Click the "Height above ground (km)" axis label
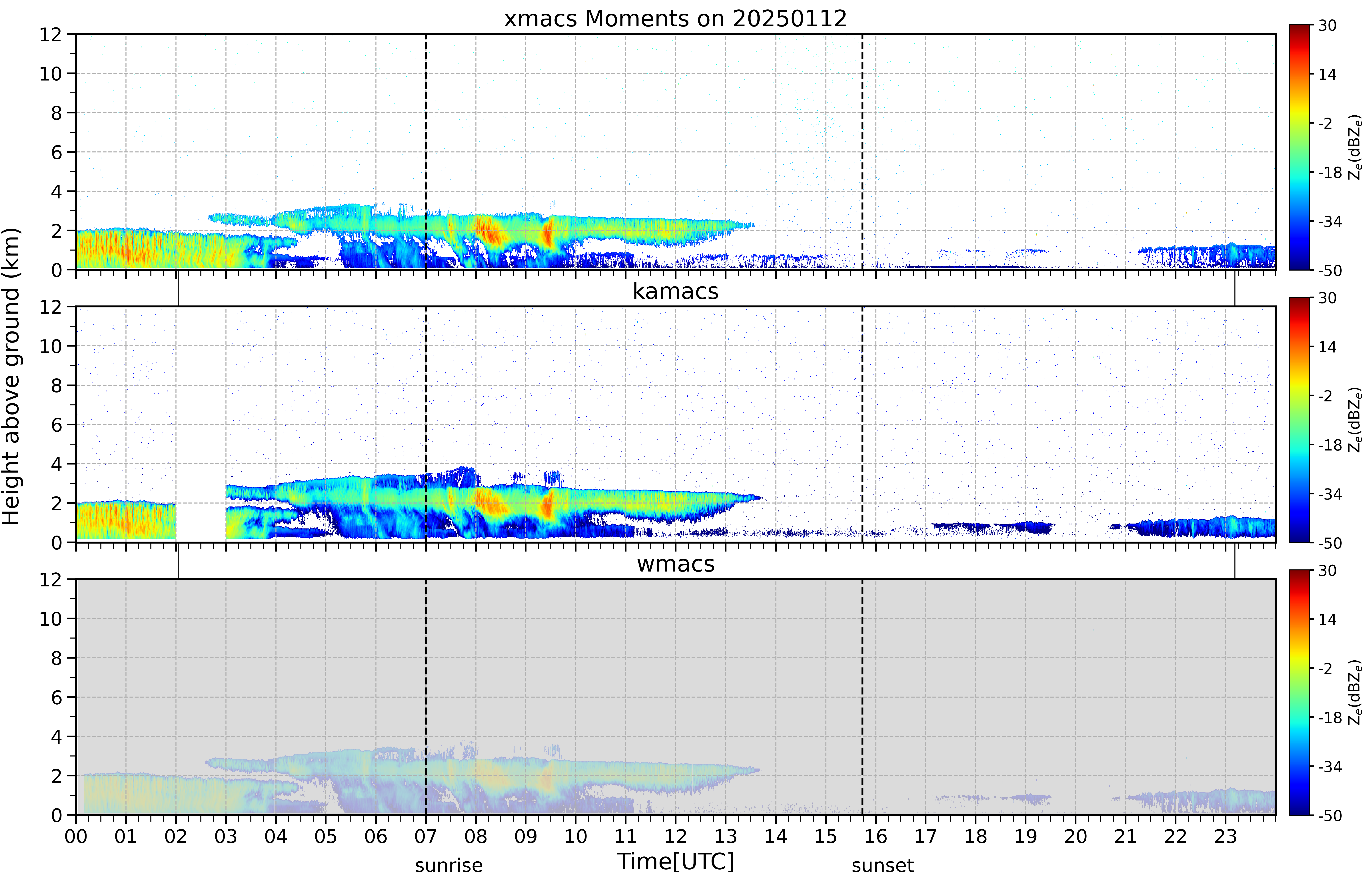The width and height of the screenshot is (1372, 885). [x=11, y=376]
